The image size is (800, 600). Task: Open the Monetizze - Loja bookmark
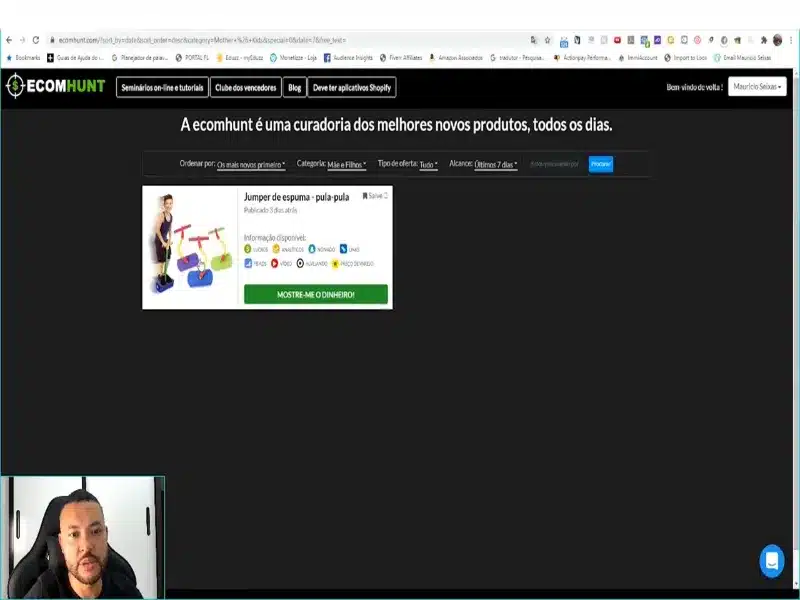pos(293,58)
